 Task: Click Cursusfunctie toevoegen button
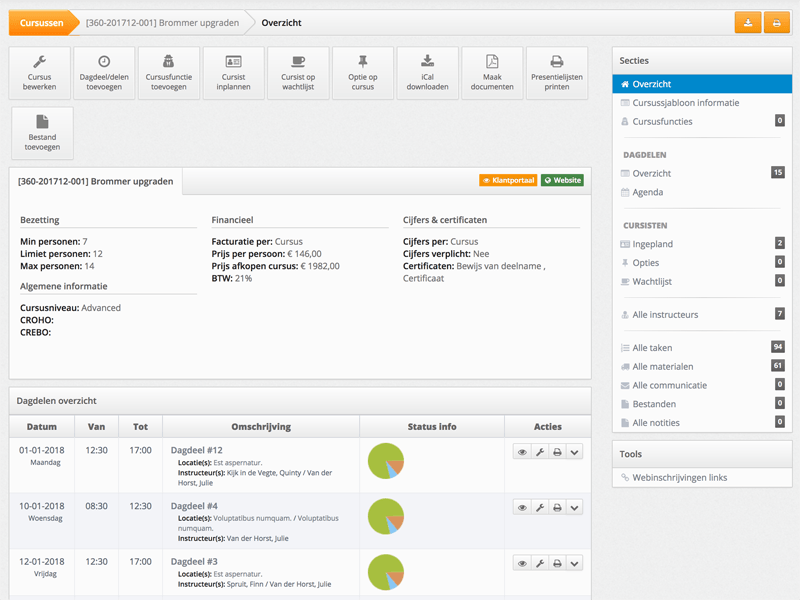(x=169, y=73)
